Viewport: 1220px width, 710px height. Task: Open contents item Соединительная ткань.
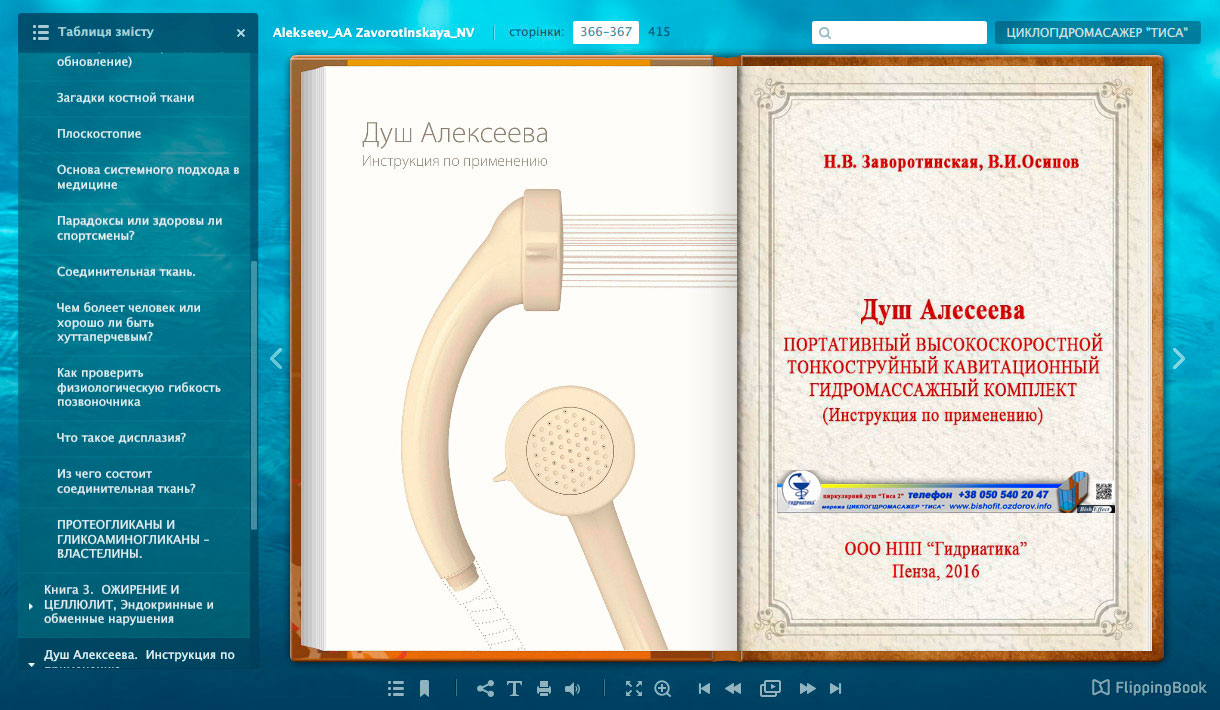click(x=126, y=272)
